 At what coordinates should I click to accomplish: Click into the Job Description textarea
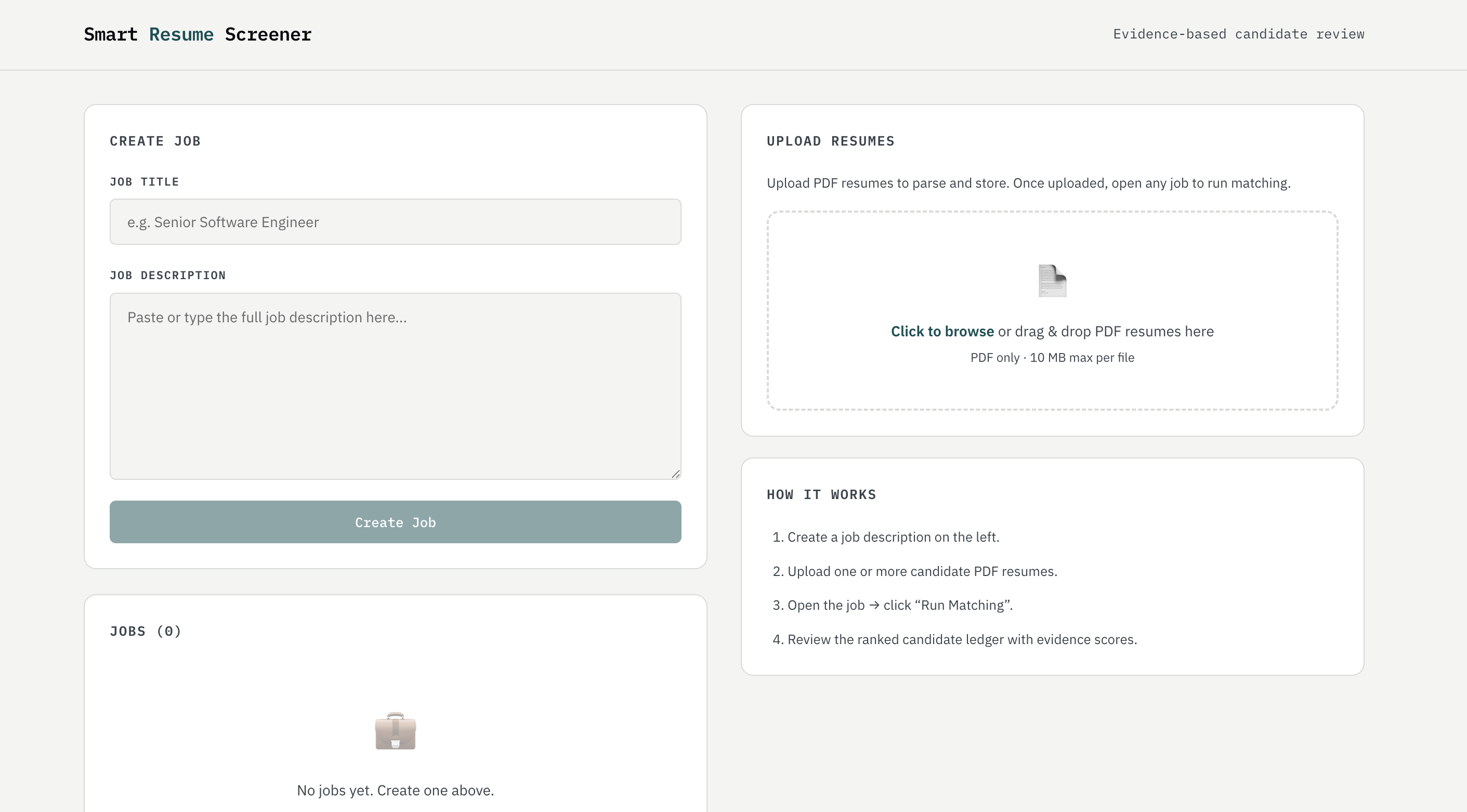395,386
